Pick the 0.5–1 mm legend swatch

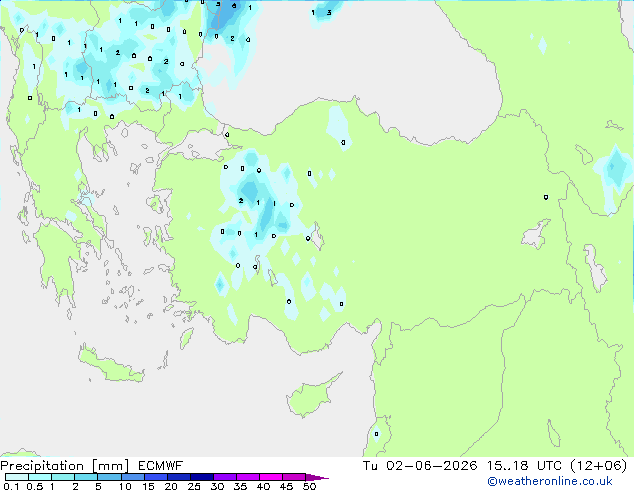coord(40,477)
